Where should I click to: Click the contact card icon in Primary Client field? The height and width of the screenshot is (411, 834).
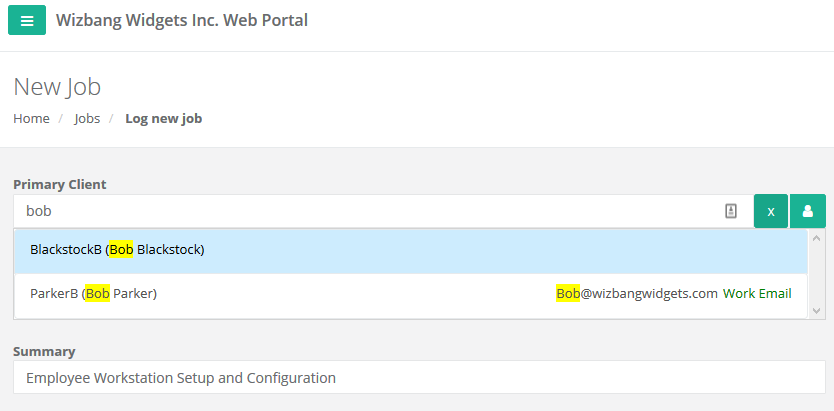(731, 211)
